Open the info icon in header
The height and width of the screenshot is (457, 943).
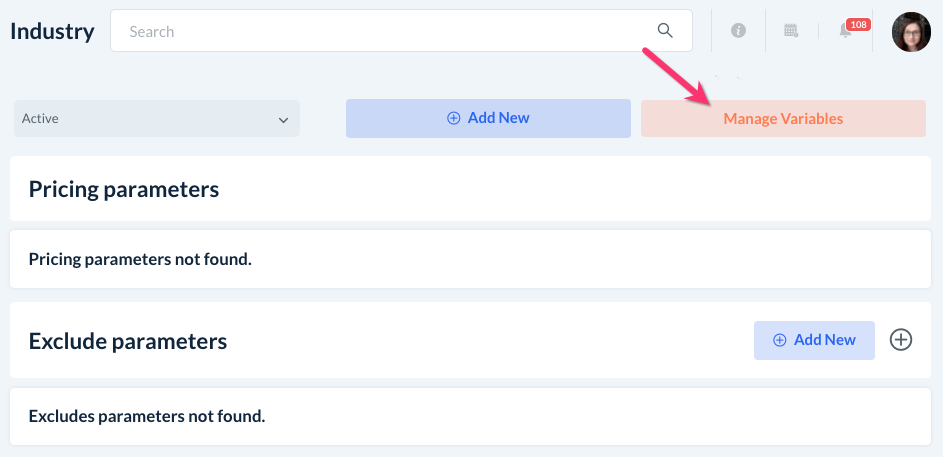(739, 31)
